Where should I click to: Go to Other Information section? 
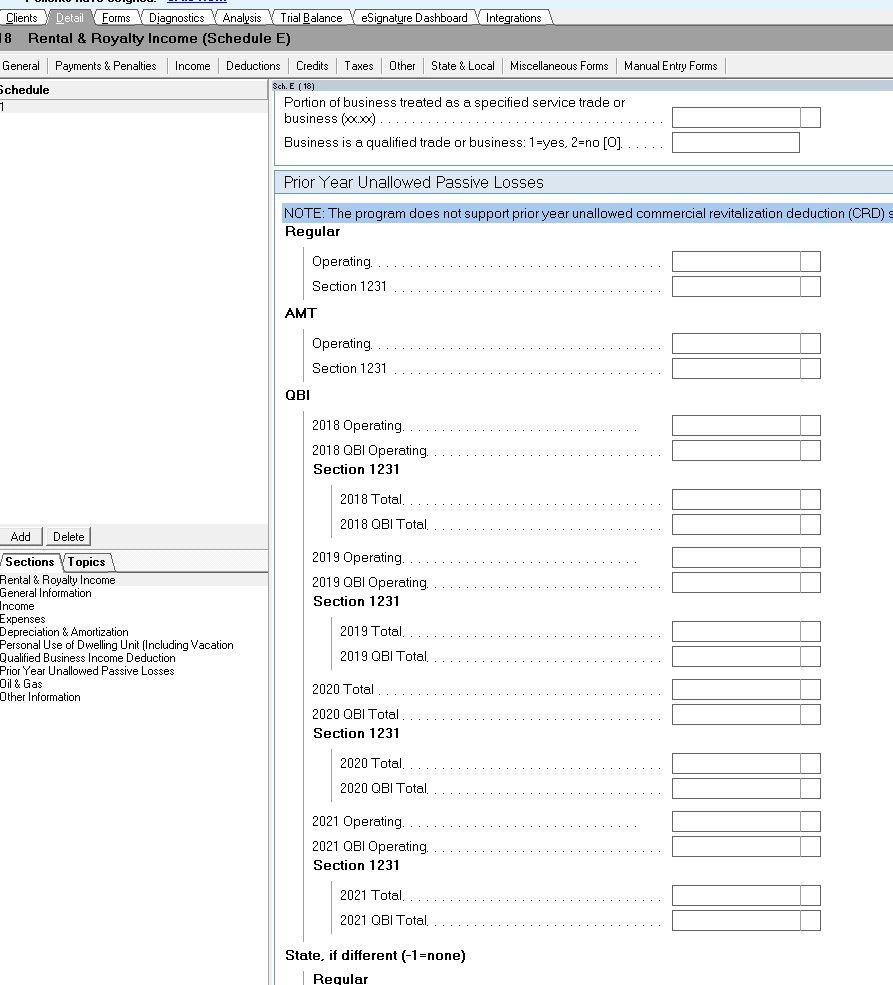[x=40, y=697]
